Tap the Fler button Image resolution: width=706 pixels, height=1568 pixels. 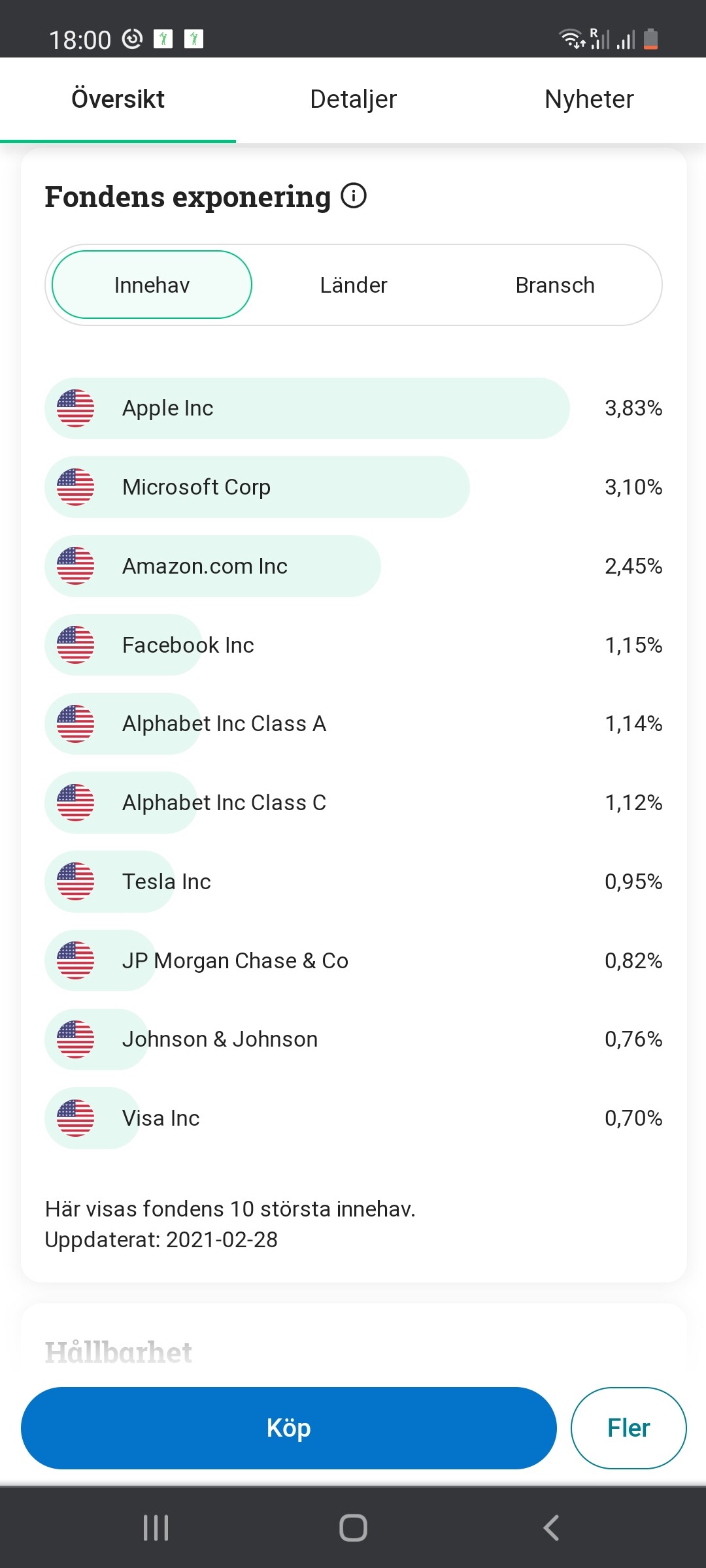click(x=628, y=1428)
